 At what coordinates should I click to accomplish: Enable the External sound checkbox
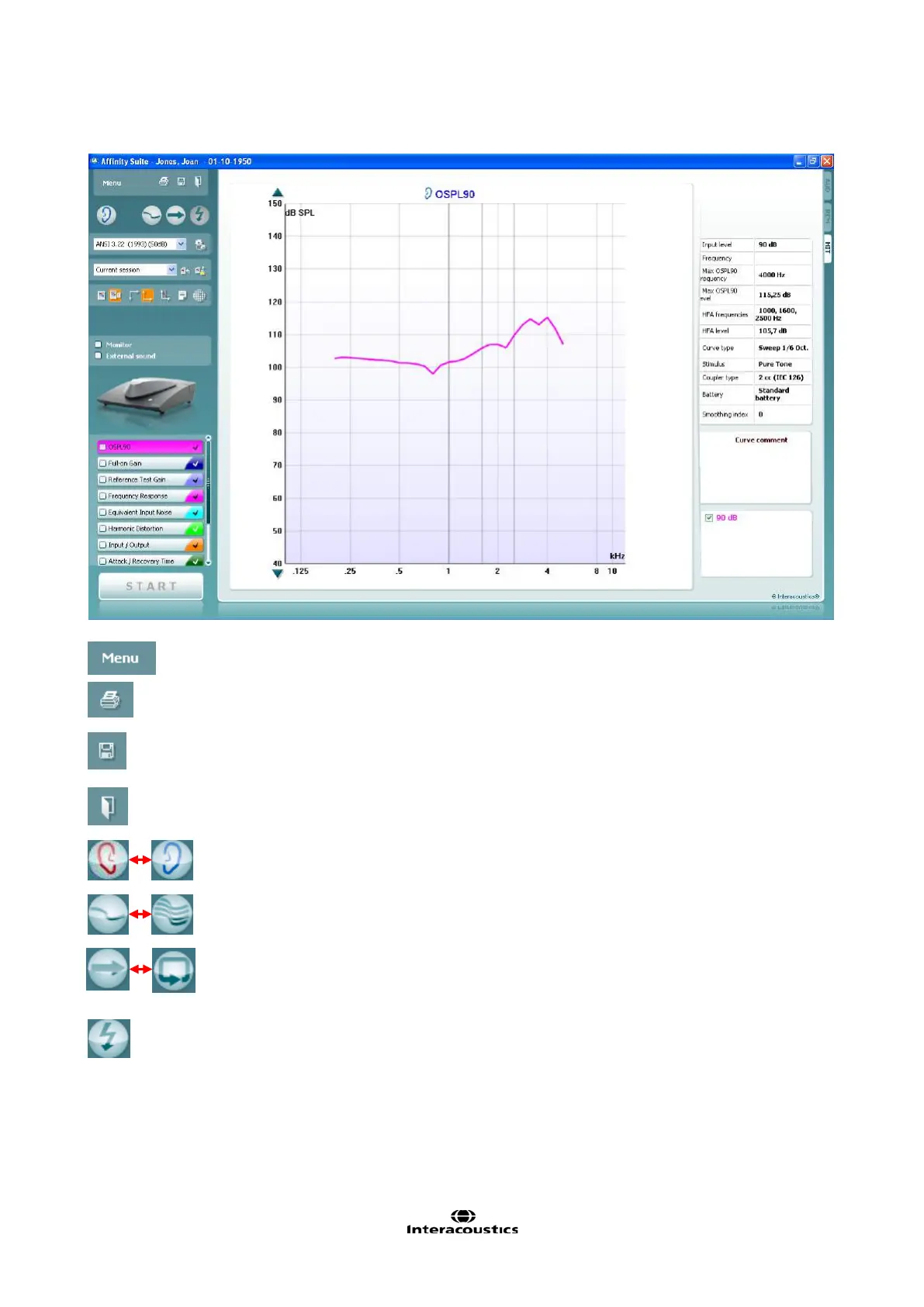pos(98,355)
